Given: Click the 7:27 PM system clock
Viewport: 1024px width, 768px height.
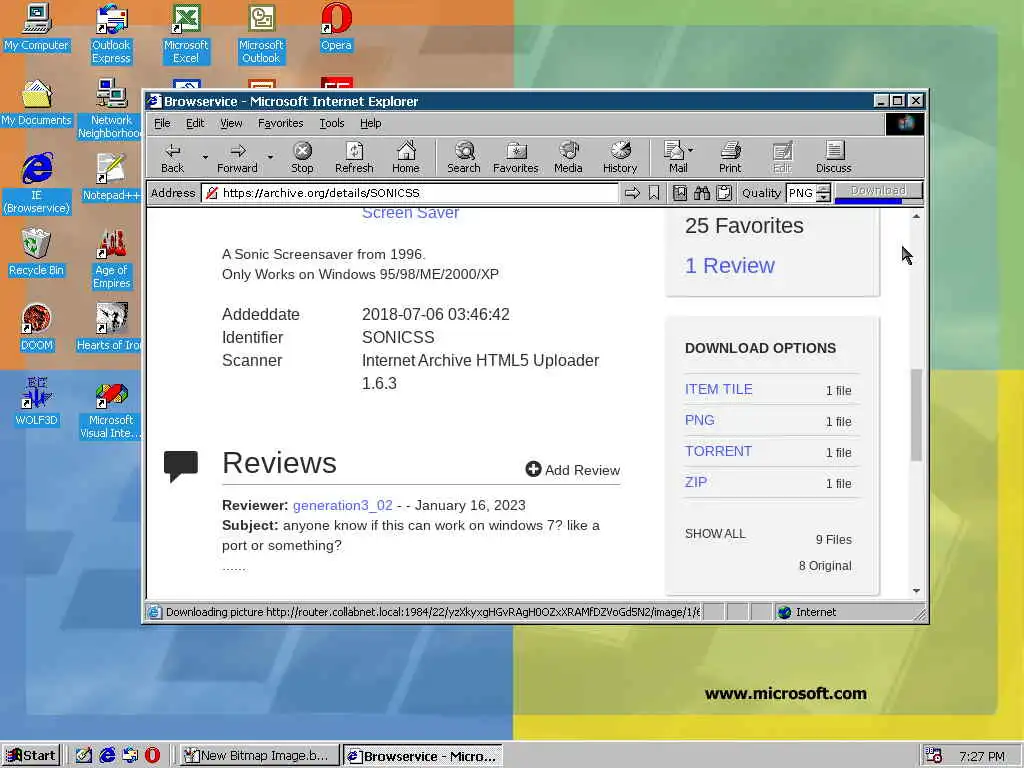Looking at the screenshot, I should click(x=982, y=756).
